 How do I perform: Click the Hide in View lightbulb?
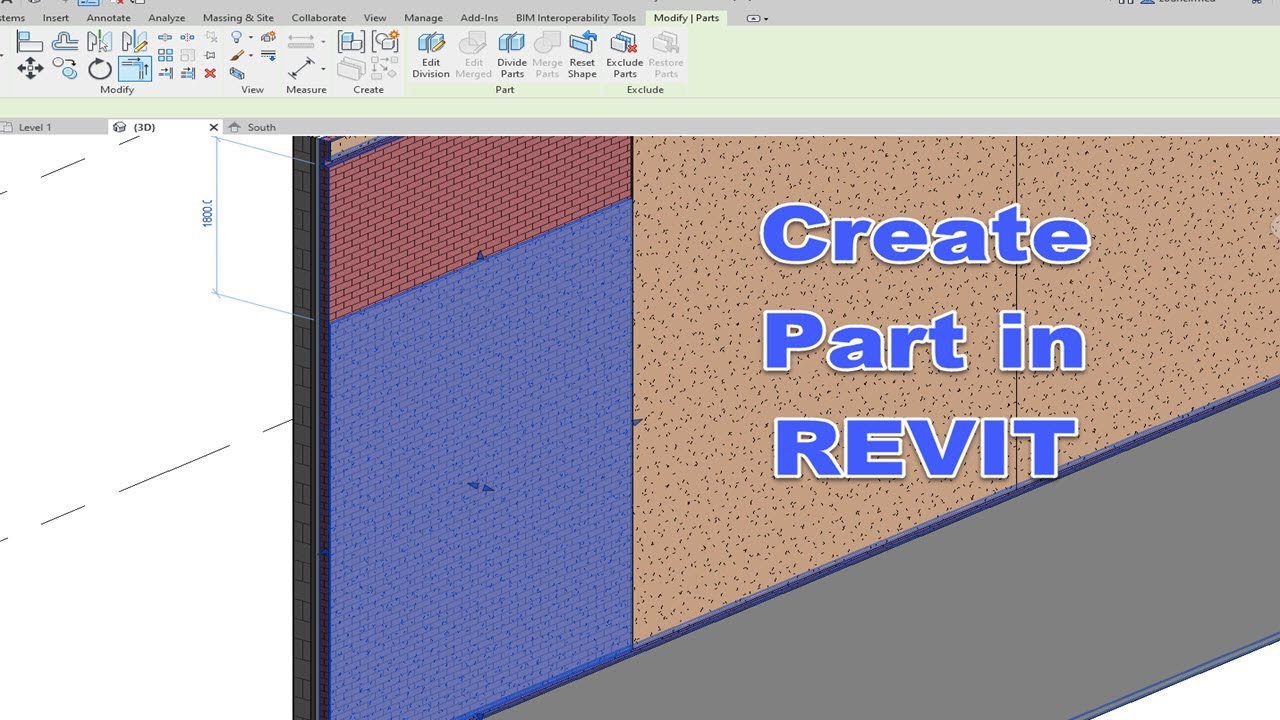point(237,37)
